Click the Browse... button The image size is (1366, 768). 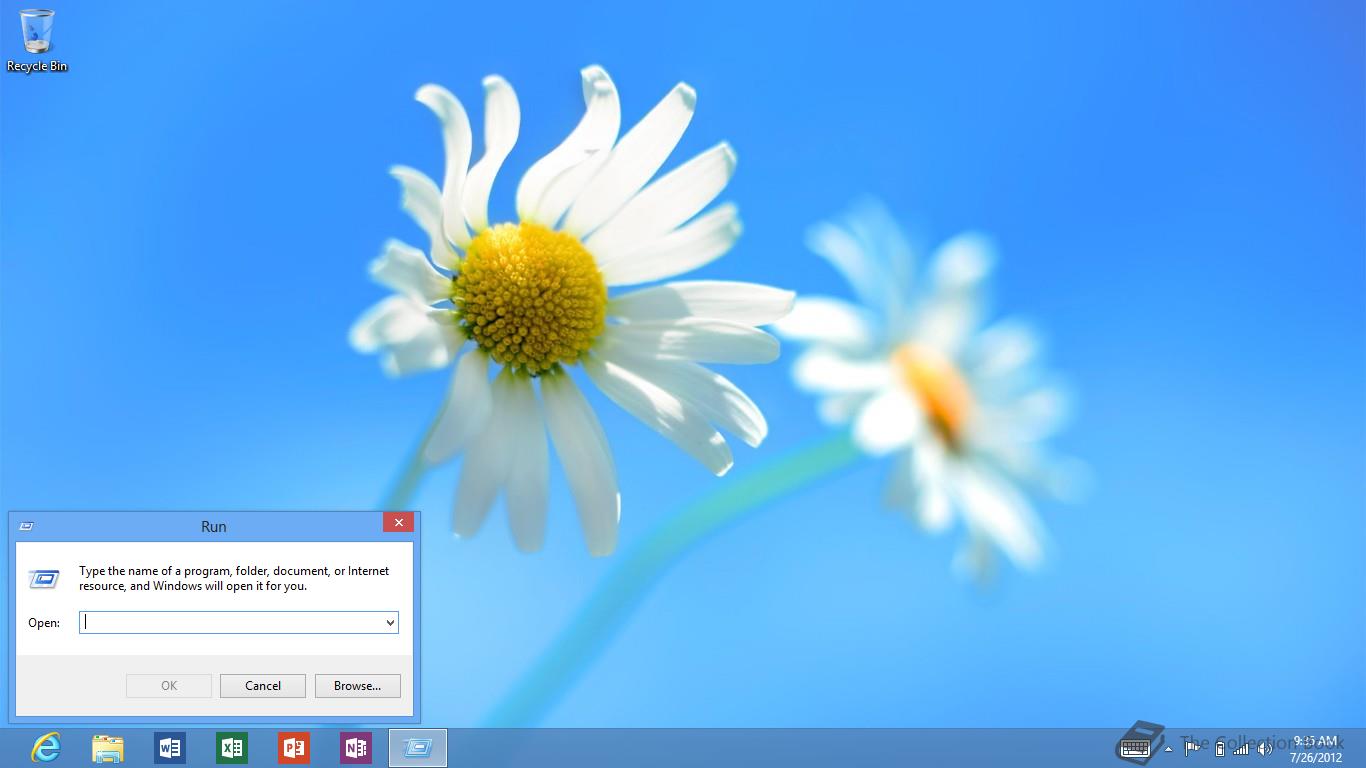coord(358,686)
